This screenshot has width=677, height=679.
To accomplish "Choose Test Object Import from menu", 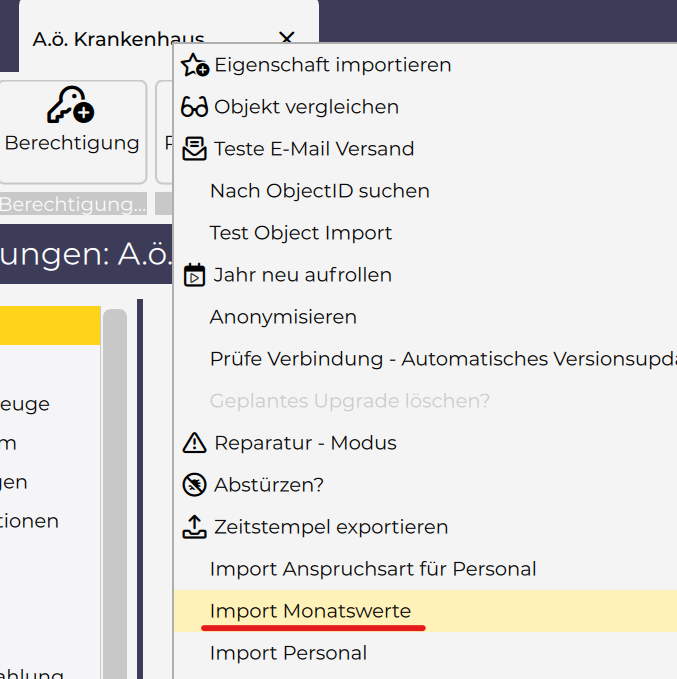I will 300,233.
